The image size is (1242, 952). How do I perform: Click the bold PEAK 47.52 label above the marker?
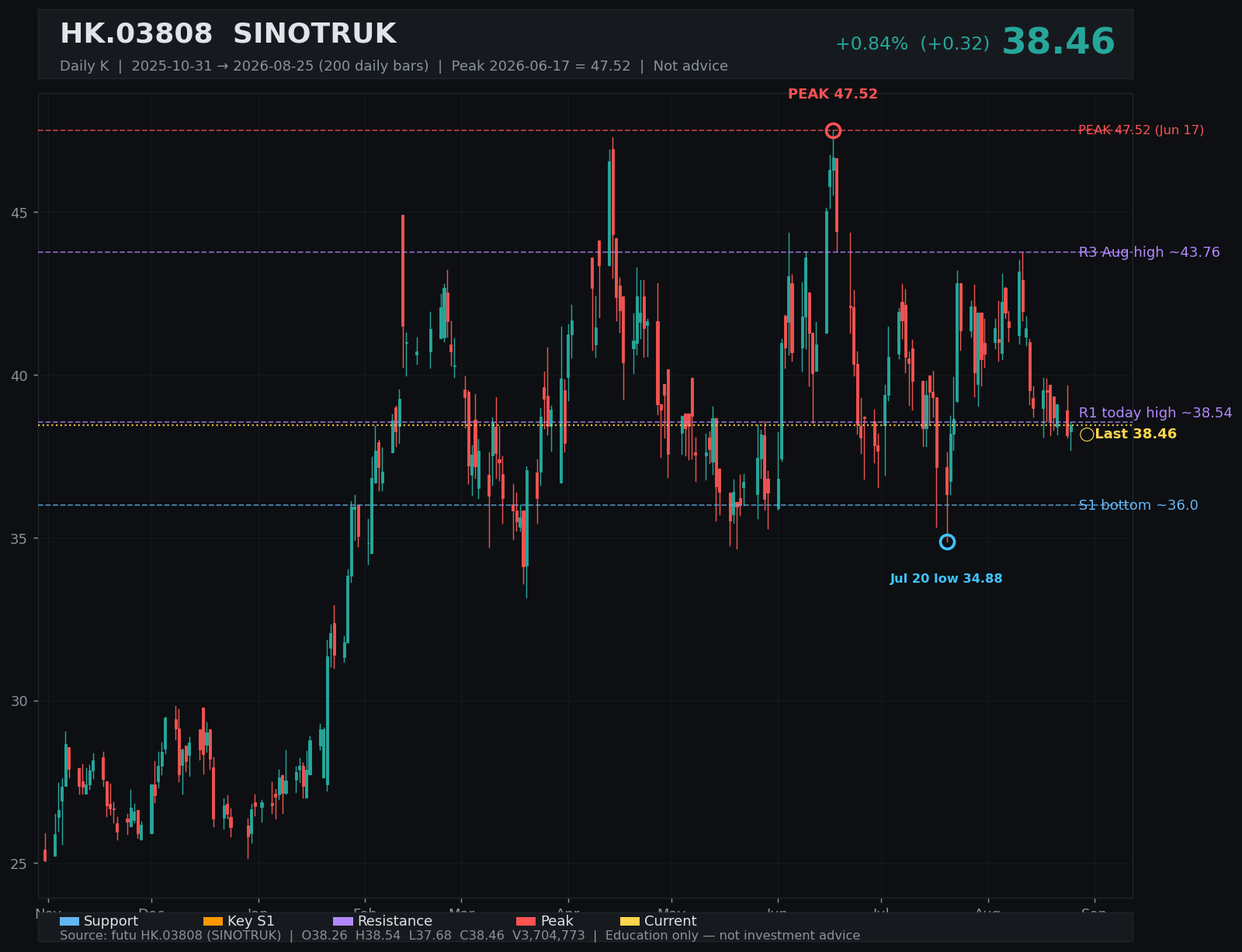pos(833,94)
